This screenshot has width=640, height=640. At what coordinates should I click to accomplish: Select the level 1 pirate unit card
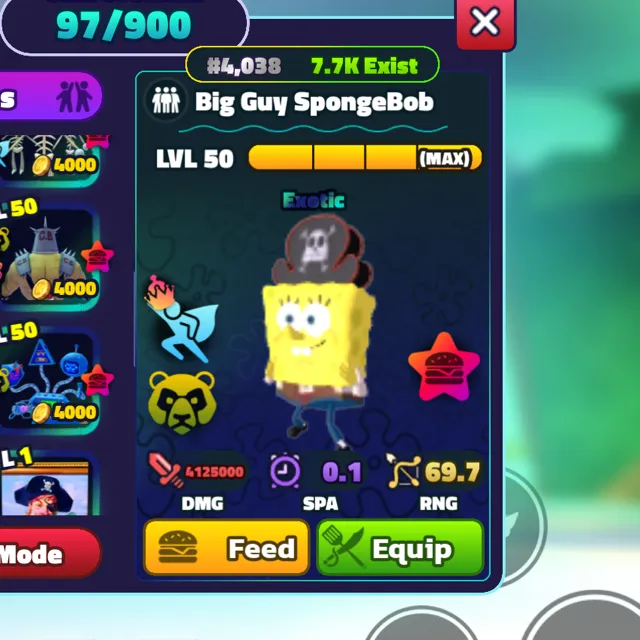(47, 485)
